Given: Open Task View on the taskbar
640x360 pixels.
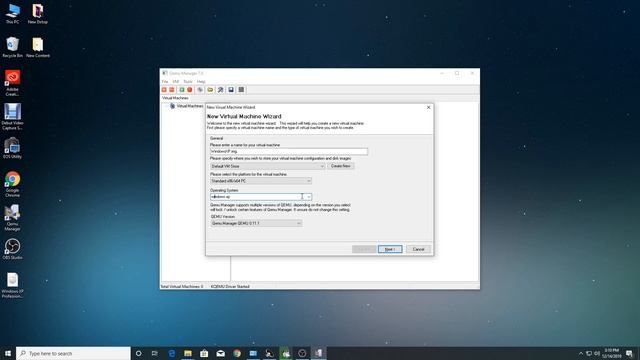Looking at the screenshot, I should click(x=155, y=353).
